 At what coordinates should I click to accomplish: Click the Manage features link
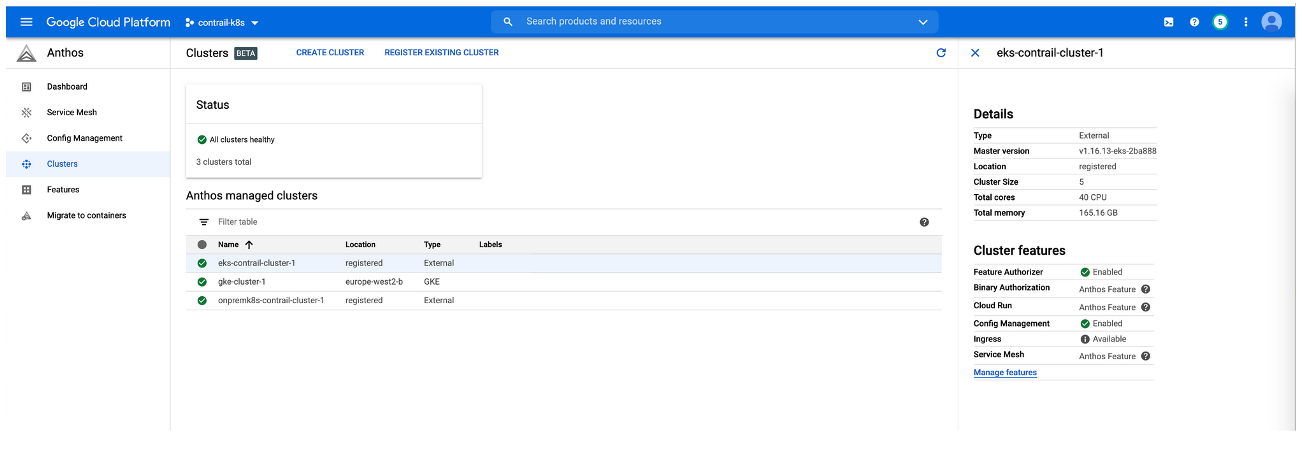pyautogui.click(x=1005, y=373)
